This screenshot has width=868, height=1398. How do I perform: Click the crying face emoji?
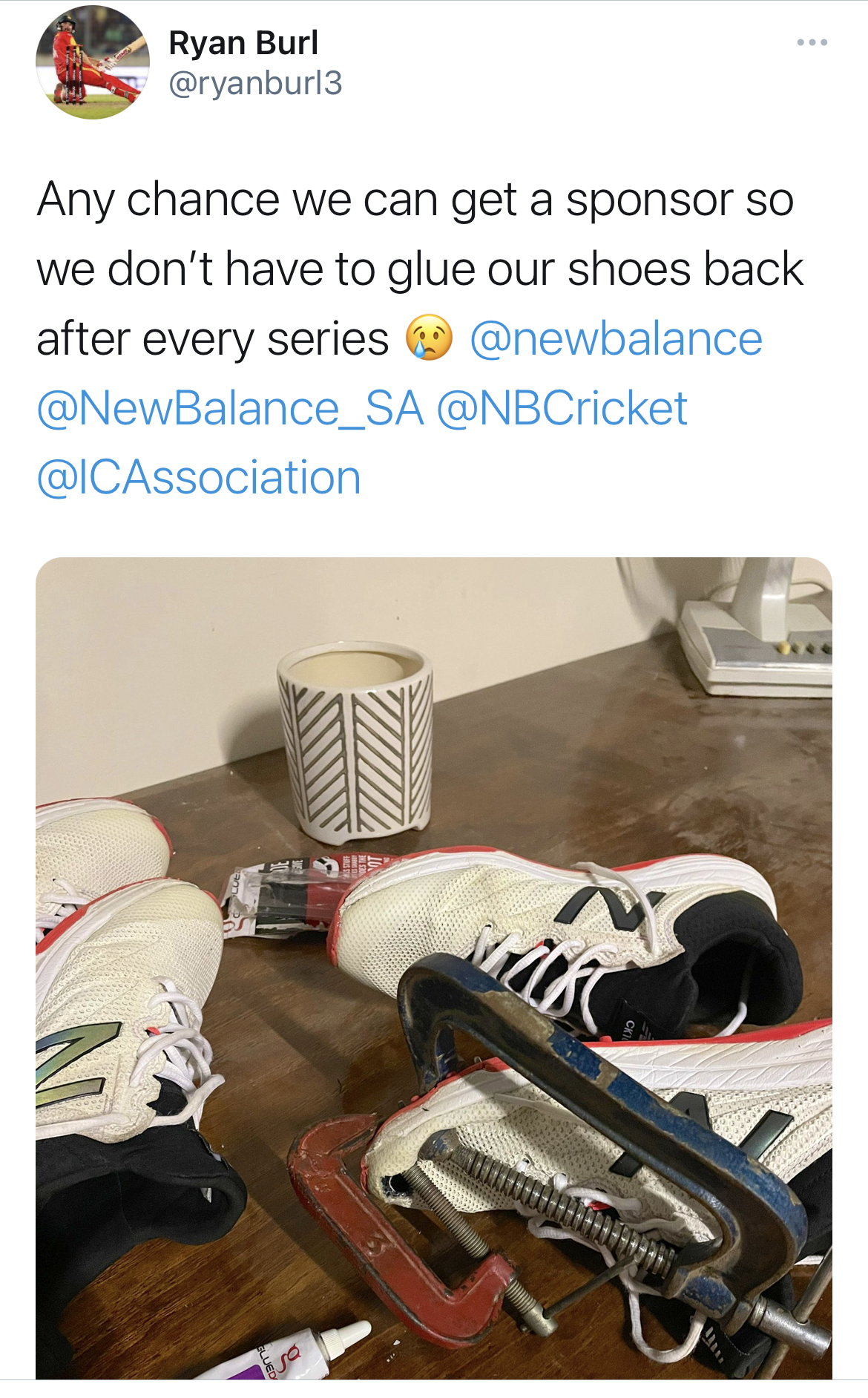pos(428,338)
